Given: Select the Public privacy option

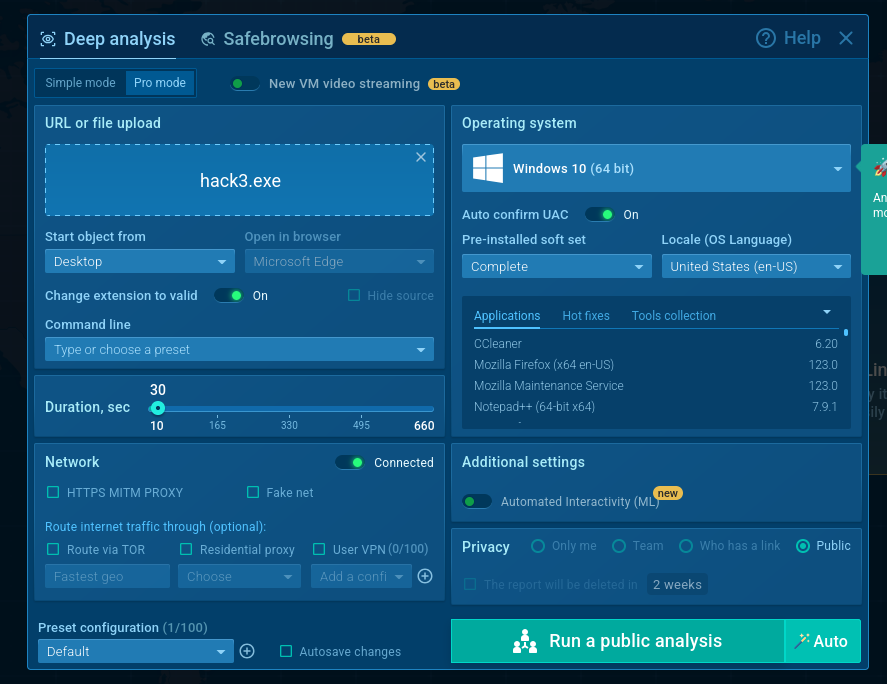Looking at the screenshot, I should point(803,546).
